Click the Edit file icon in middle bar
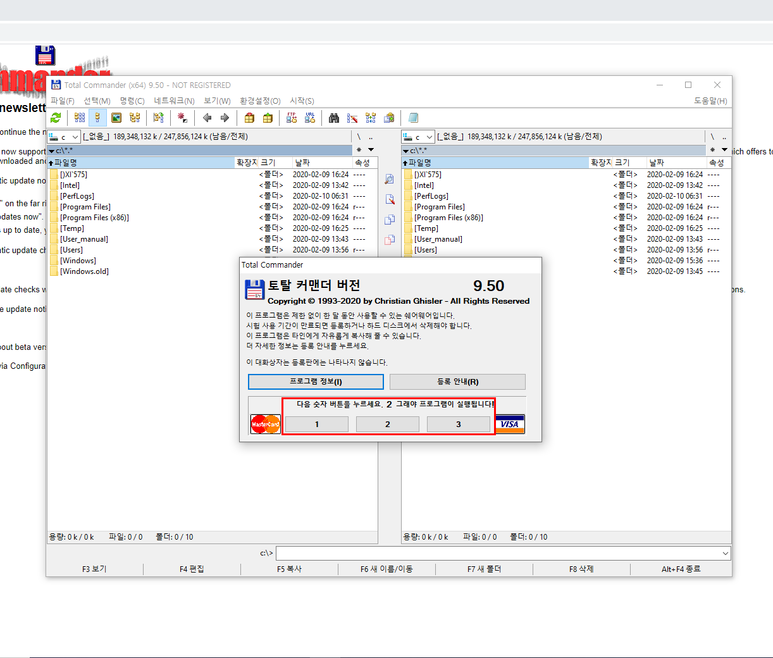This screenshot has height=658, width=773. (389, 199)
